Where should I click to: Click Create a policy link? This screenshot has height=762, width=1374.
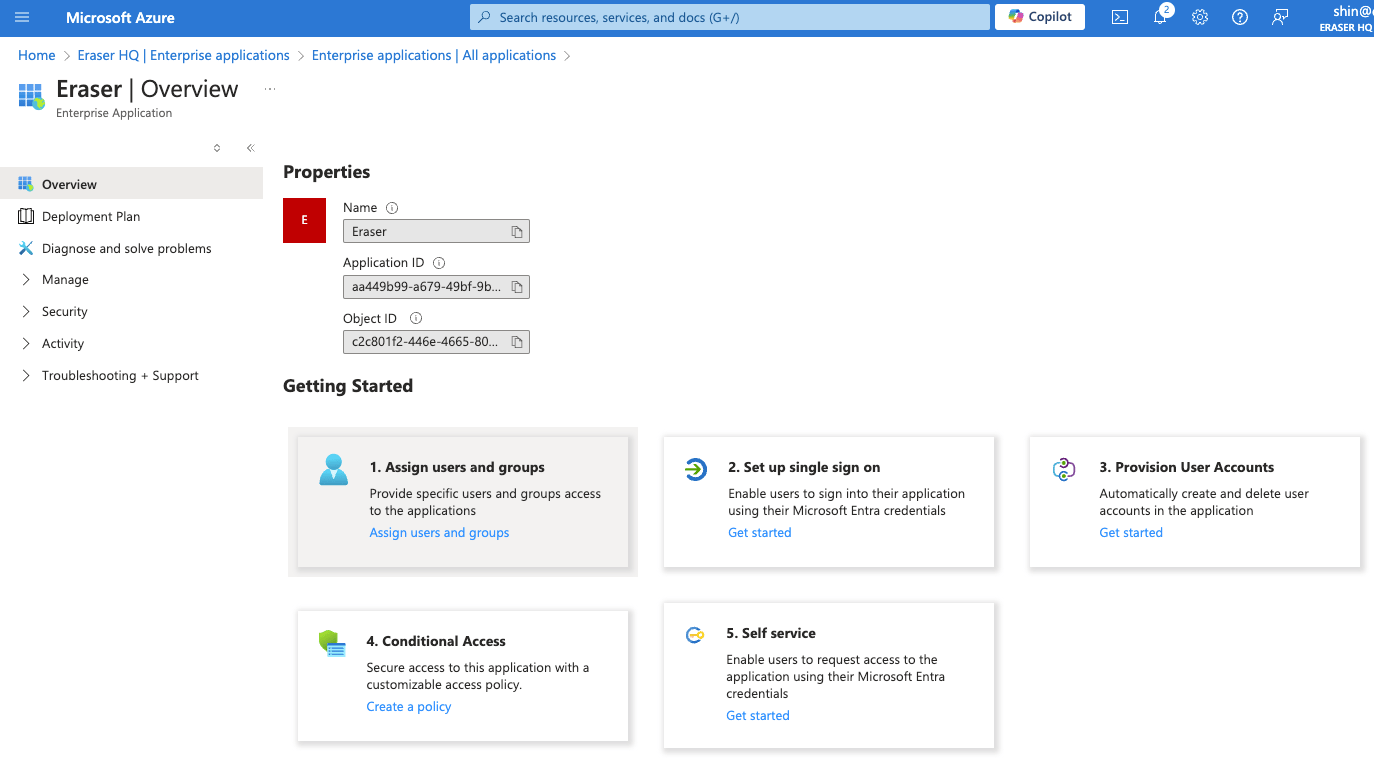tap(409, 707)
